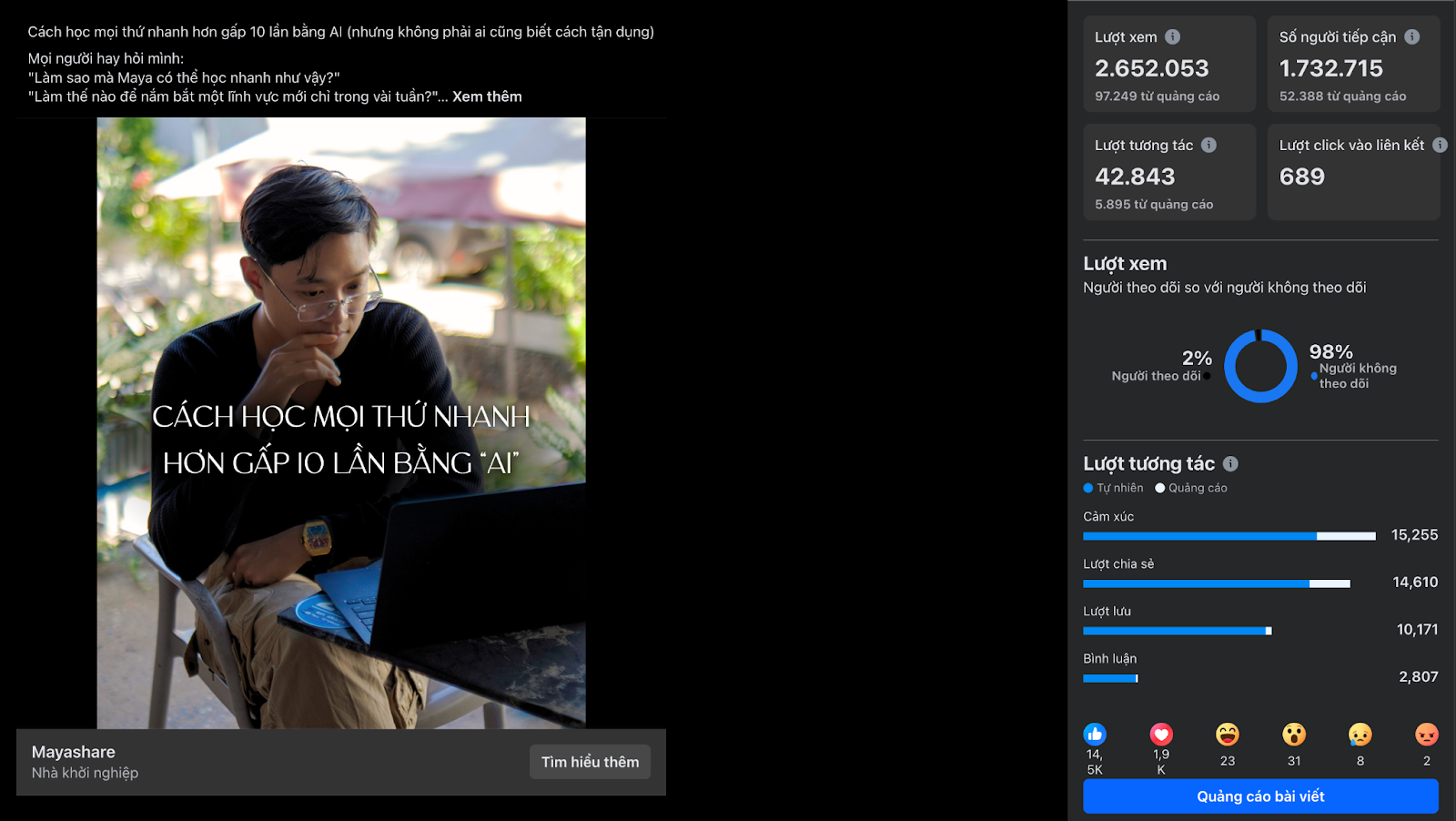Click the 1.732.715 reach count
This screenshot has height=821, width=1456.
[1331, 68]
